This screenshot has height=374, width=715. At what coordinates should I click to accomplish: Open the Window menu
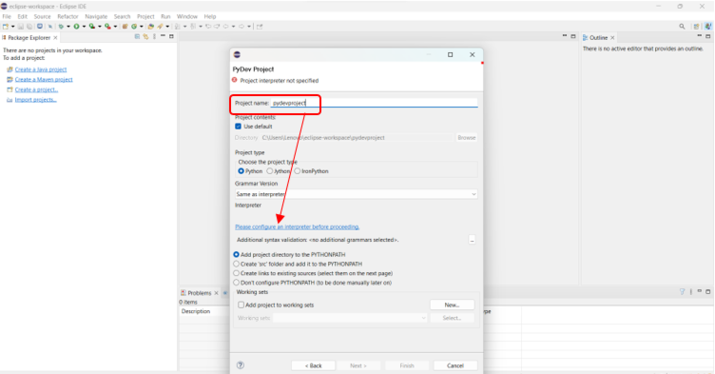click(187, 16)
